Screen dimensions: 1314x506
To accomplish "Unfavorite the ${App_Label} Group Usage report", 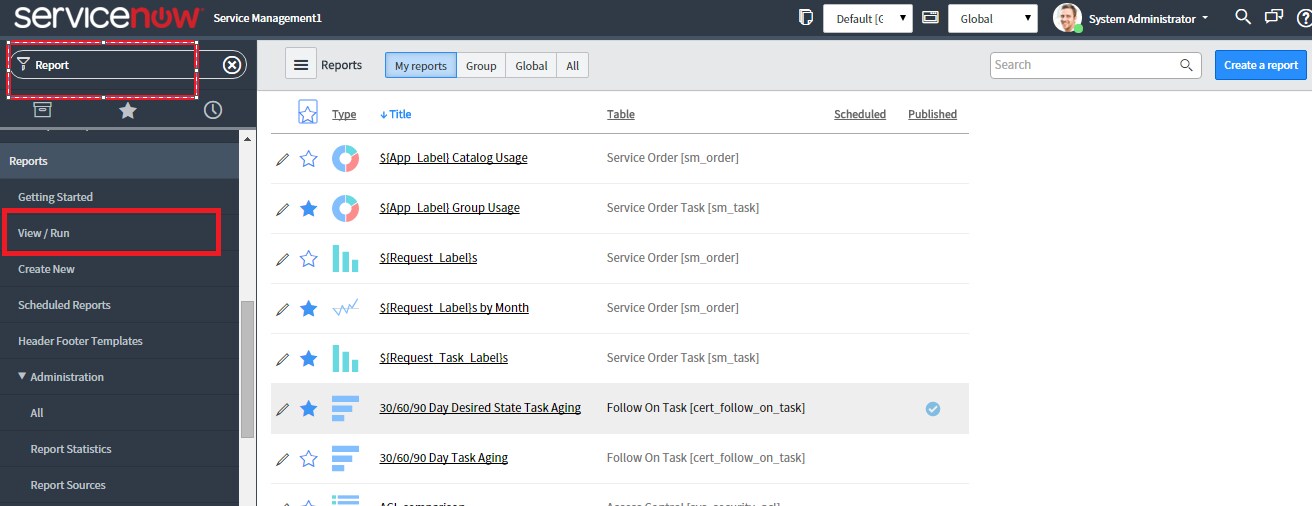I will pyautogui.click(x=309, y=208).
